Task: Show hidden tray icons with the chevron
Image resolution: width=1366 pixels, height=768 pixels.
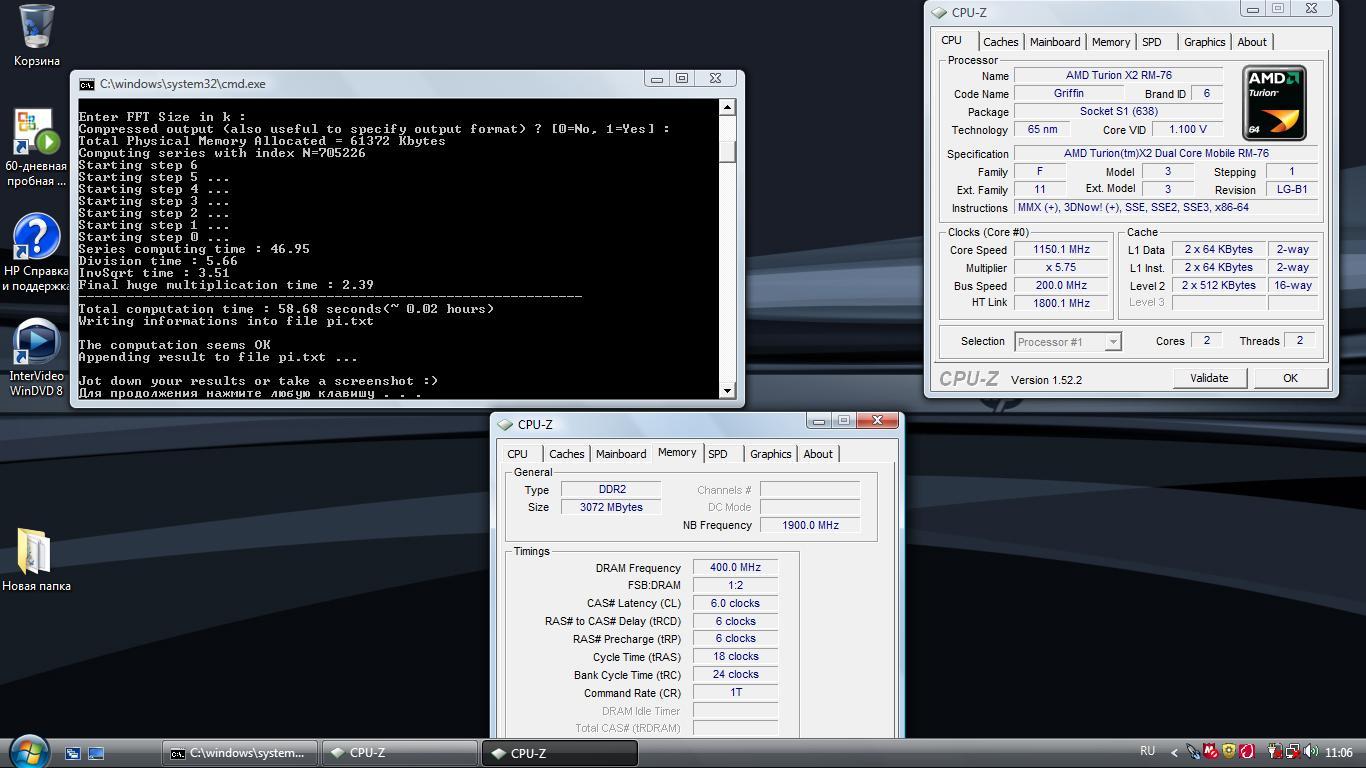Action: click(1175, 753)
